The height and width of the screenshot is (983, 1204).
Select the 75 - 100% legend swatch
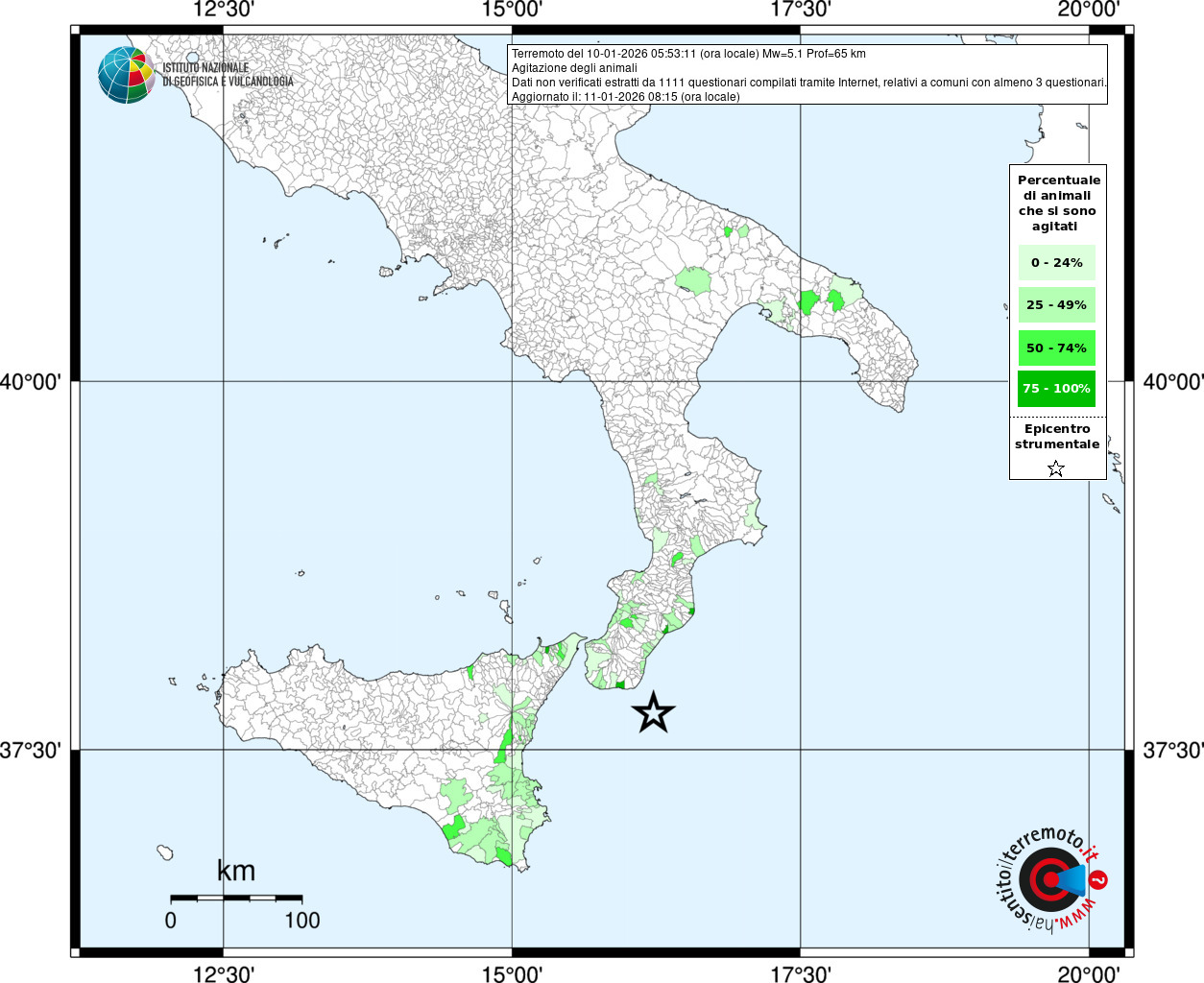click(1056, 389)
